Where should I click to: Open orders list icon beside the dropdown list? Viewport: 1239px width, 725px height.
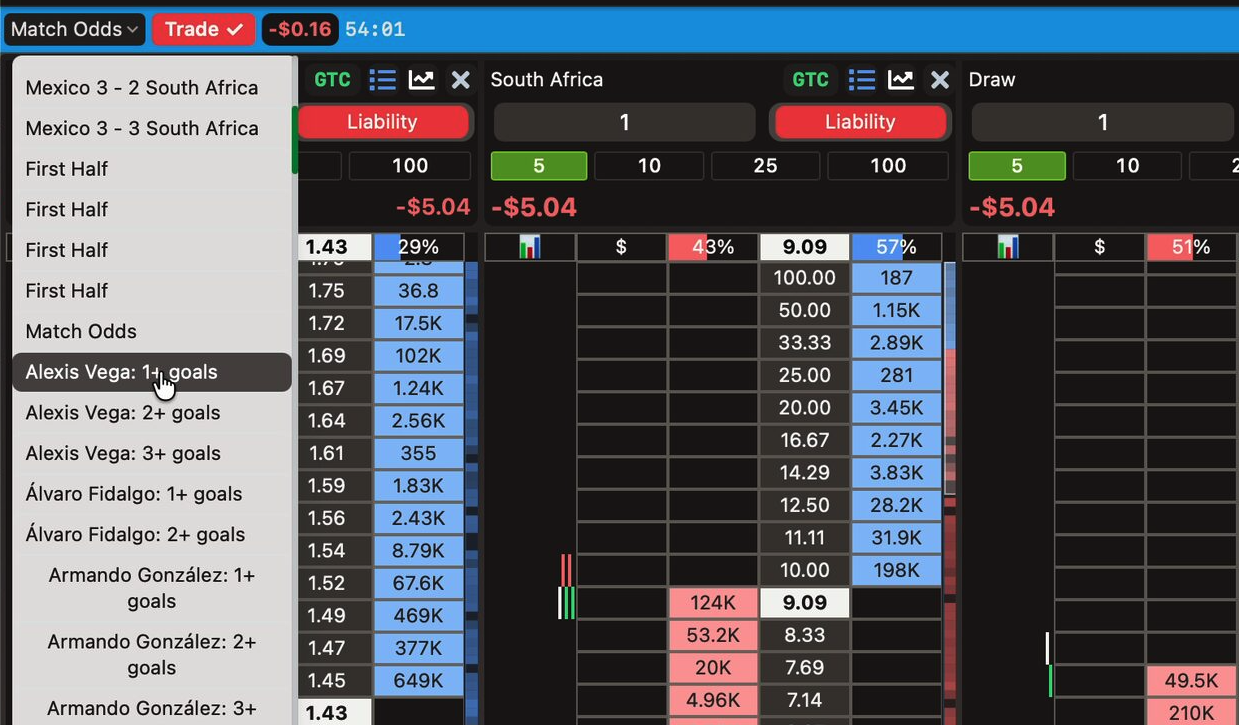(383, 80)
